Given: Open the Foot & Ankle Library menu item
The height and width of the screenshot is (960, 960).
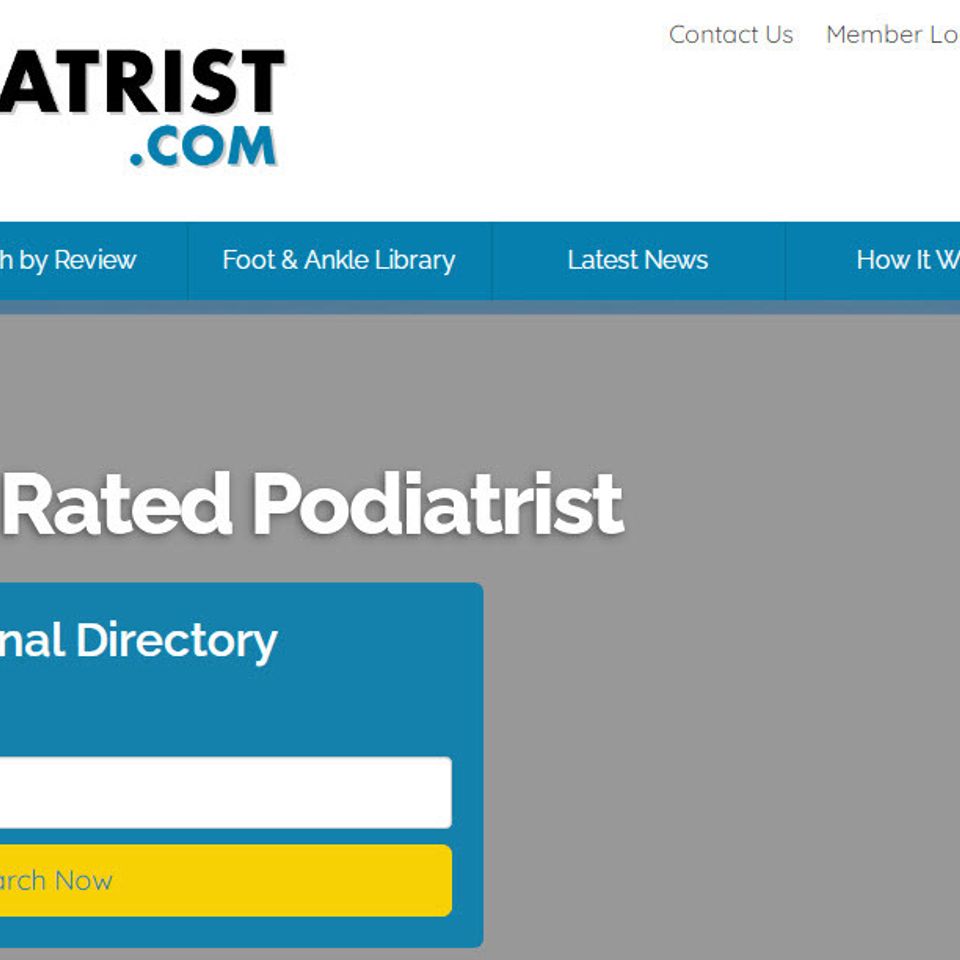Looking at the screenshot, I should (x=339, y=260).
